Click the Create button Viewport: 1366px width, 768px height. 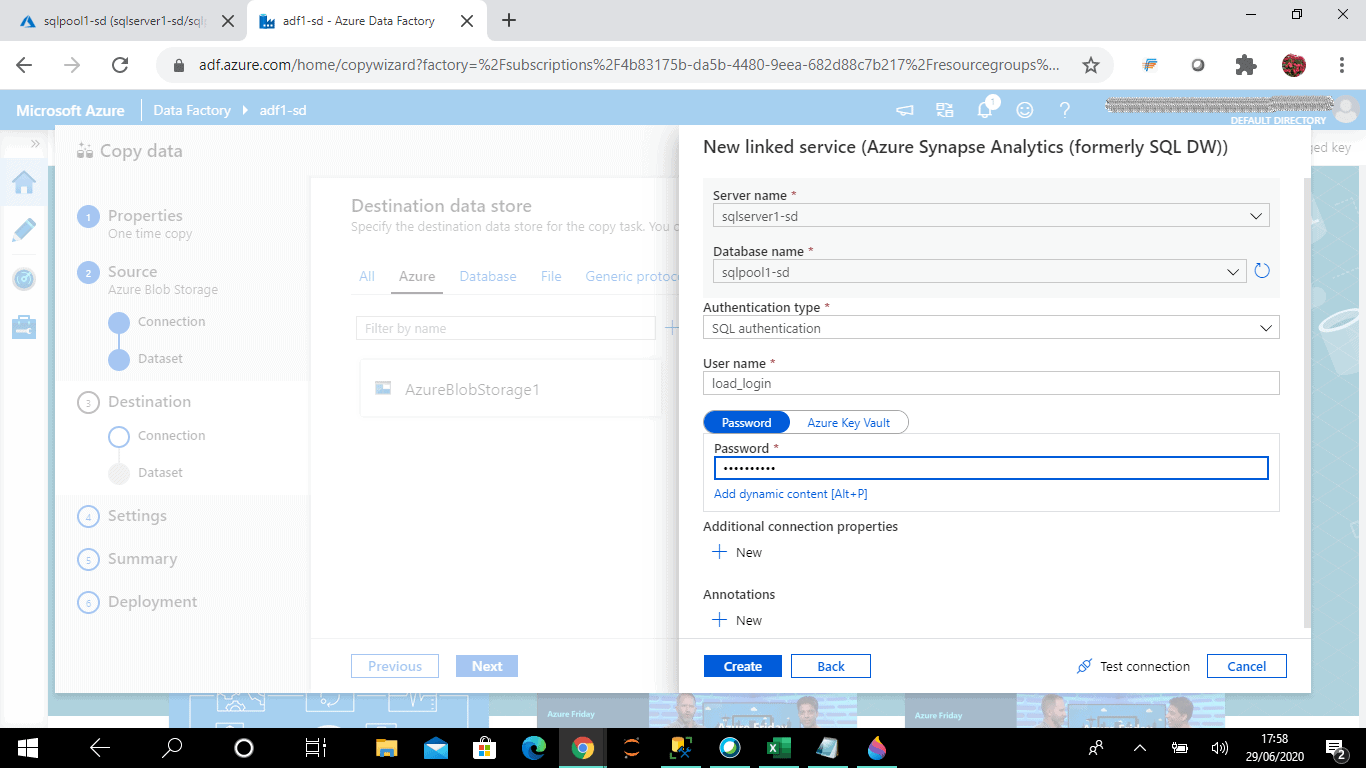click(x=743, y=666)
